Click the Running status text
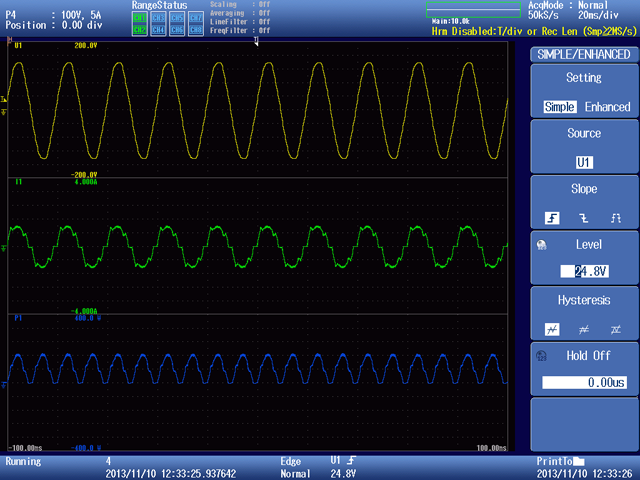This screenshot has height=480, width=640. coord(23,462)
